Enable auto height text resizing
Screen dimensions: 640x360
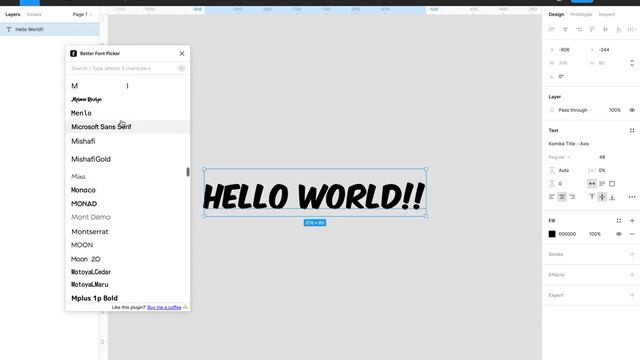(x=602, y=184)
